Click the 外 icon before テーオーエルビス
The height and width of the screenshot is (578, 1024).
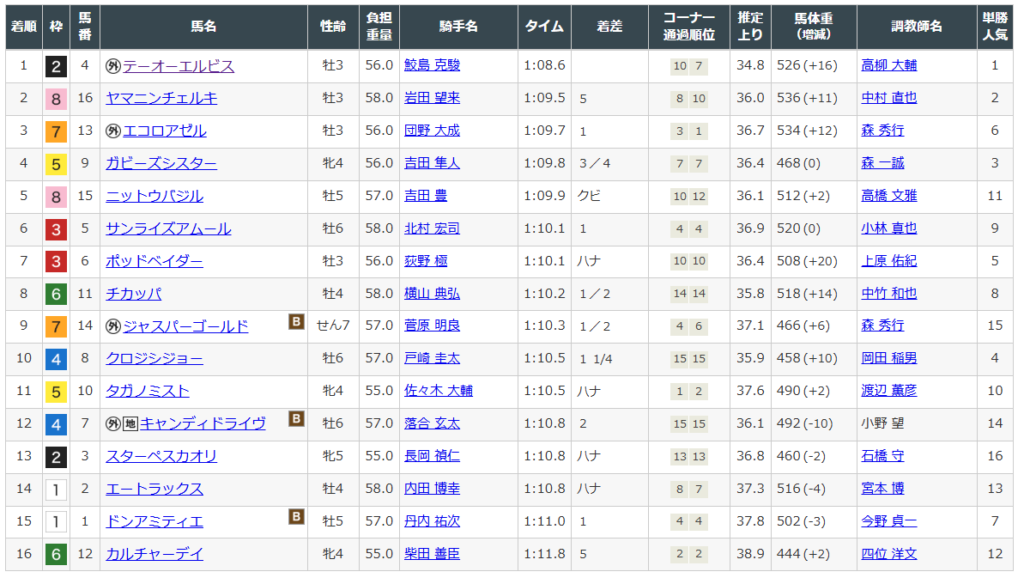click(113, 66)
